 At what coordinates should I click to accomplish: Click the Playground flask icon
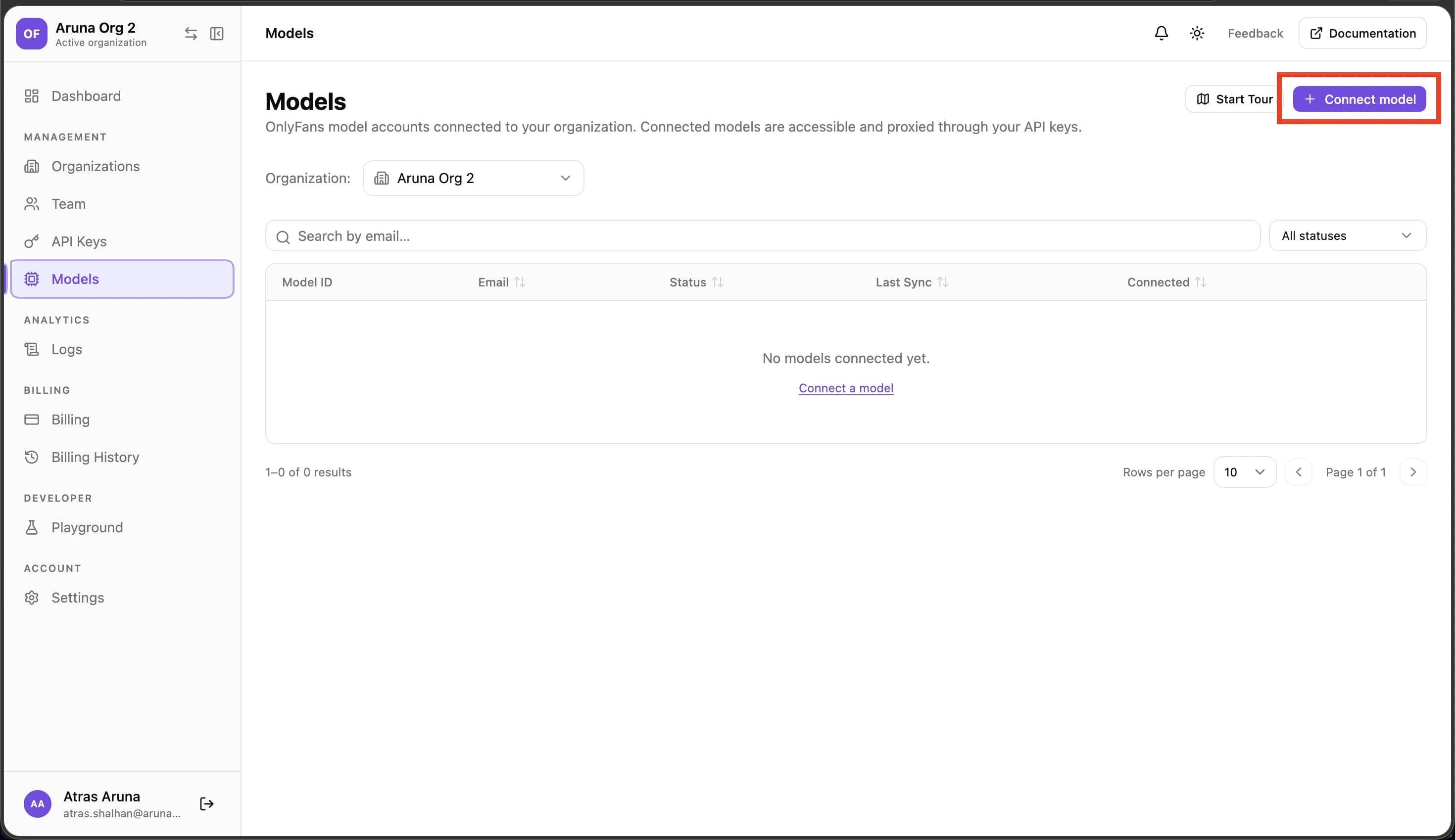(32, 527)
